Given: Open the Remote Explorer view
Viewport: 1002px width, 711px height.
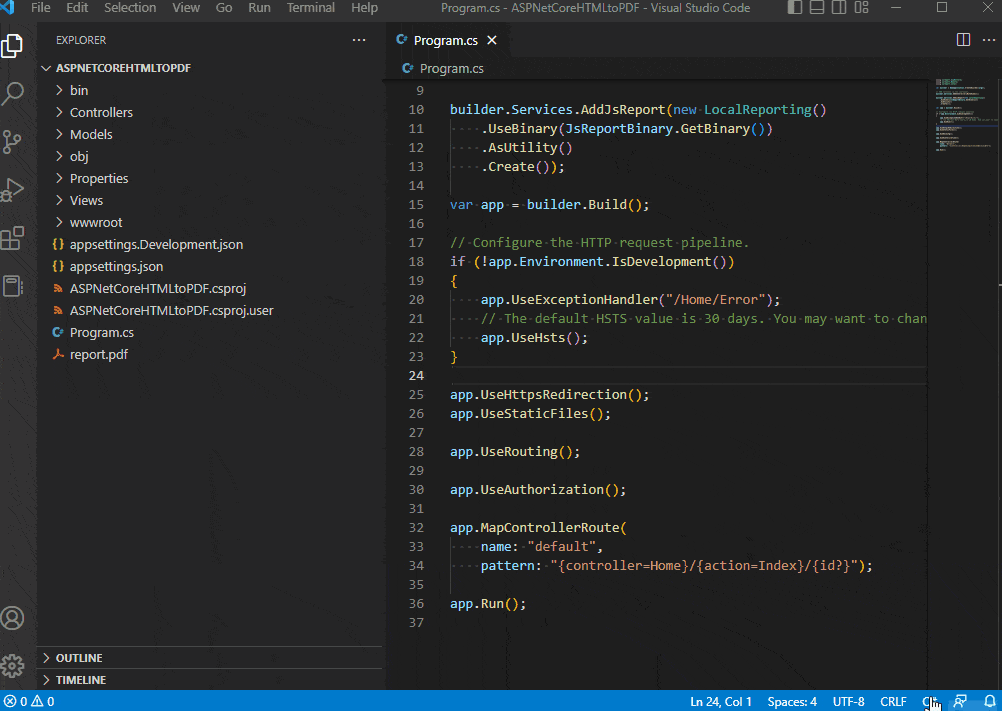Looking at the screenshot, I should pos(14,287).
